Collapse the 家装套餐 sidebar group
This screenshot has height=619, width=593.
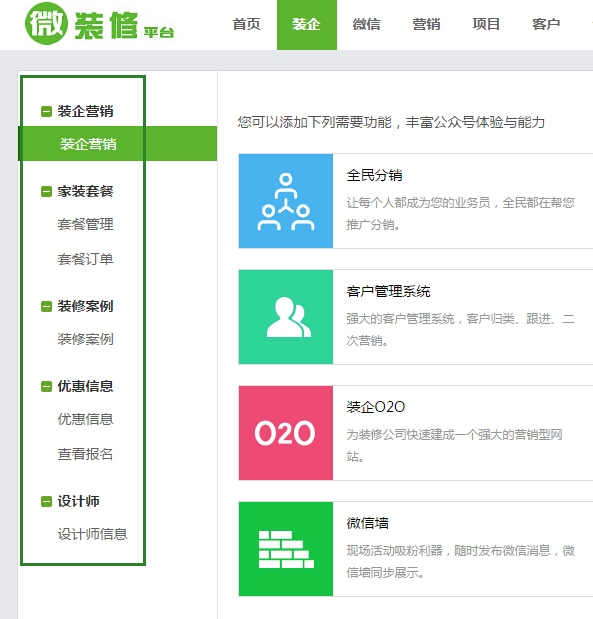(46, 192)
